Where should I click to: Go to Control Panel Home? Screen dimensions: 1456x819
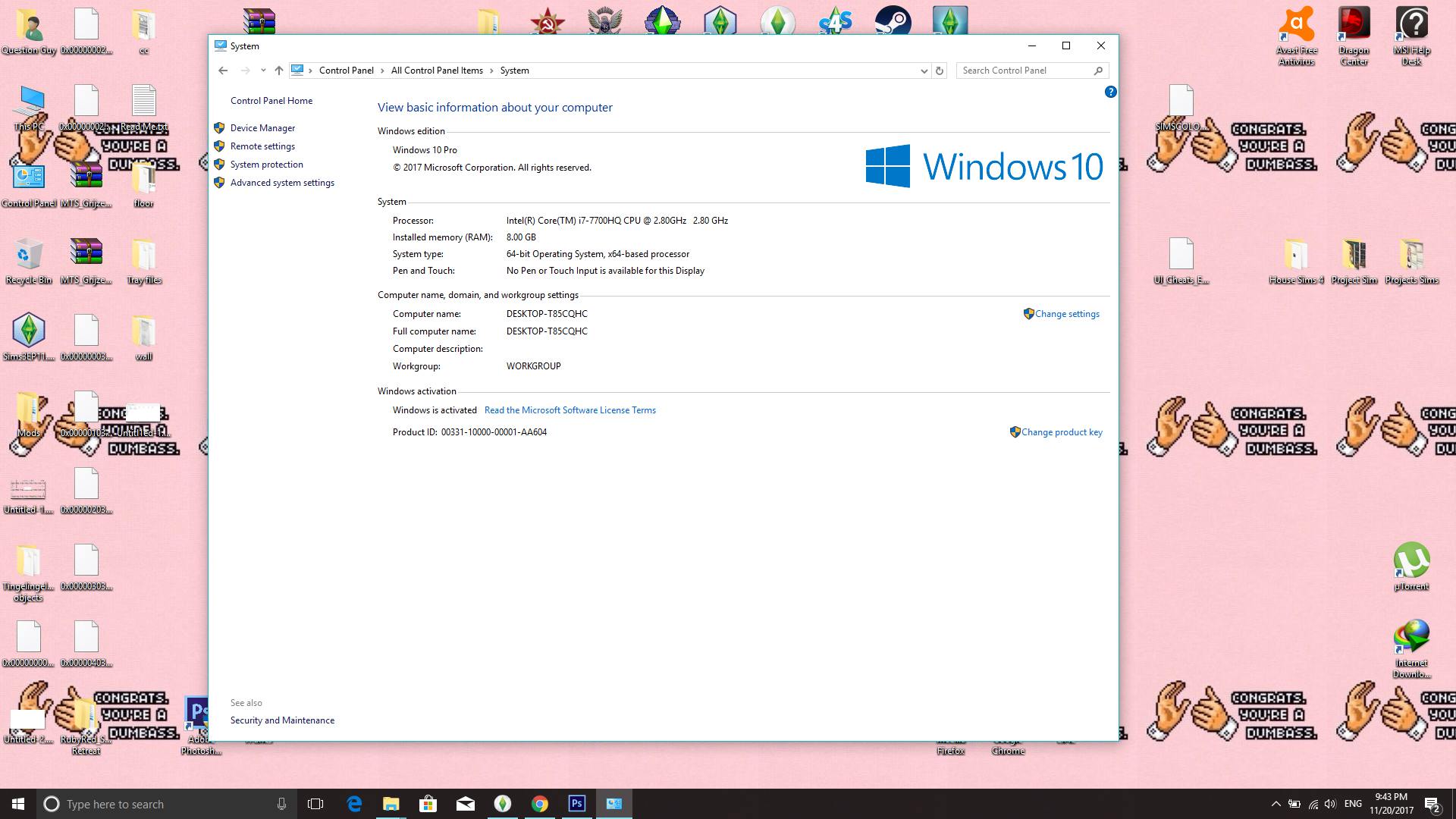click(x=271, y=101)
